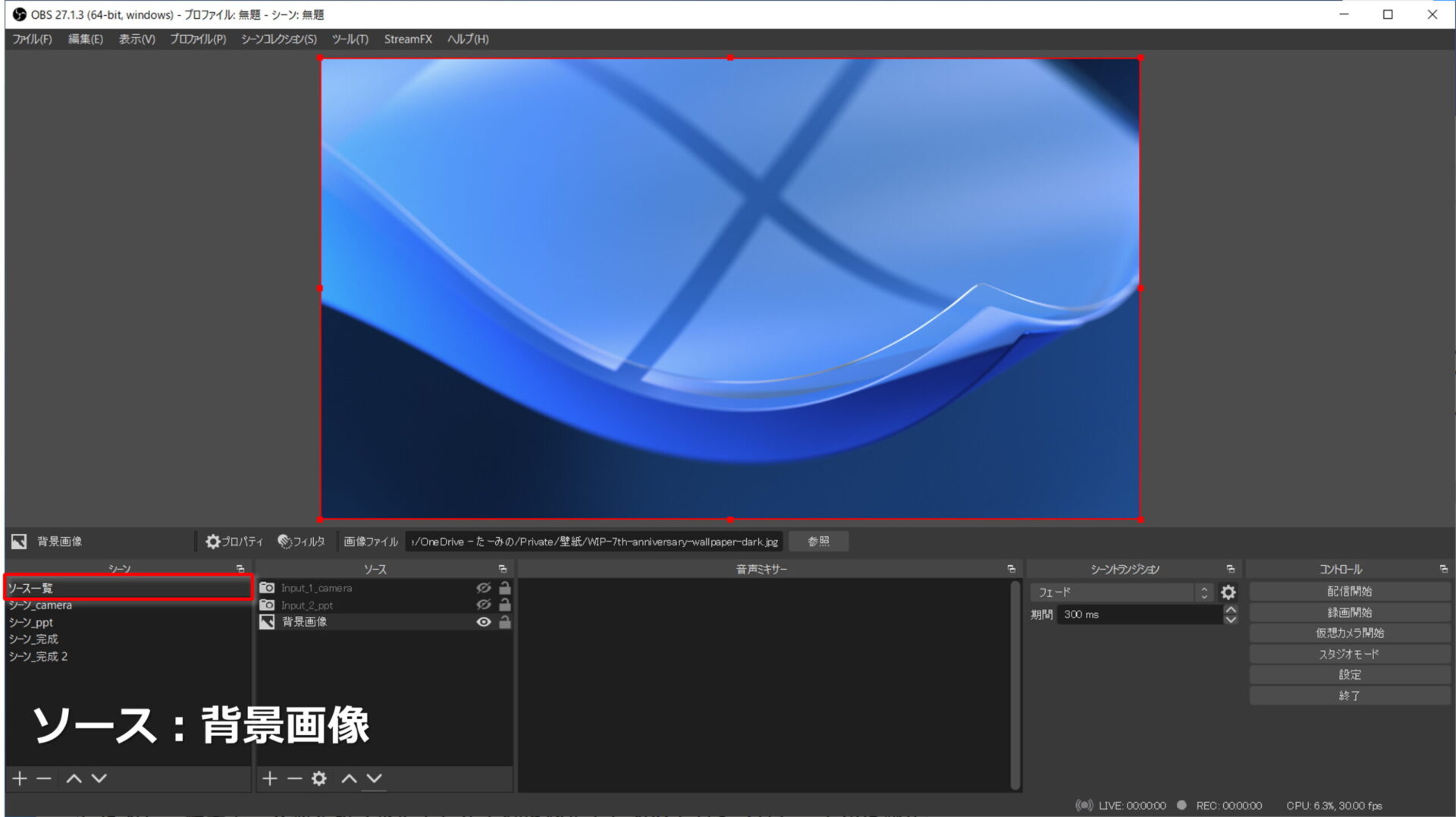This screenshot has width=1456, height=817.
Task: Undock the シーン panel
Action: click(x=240, y=569)
